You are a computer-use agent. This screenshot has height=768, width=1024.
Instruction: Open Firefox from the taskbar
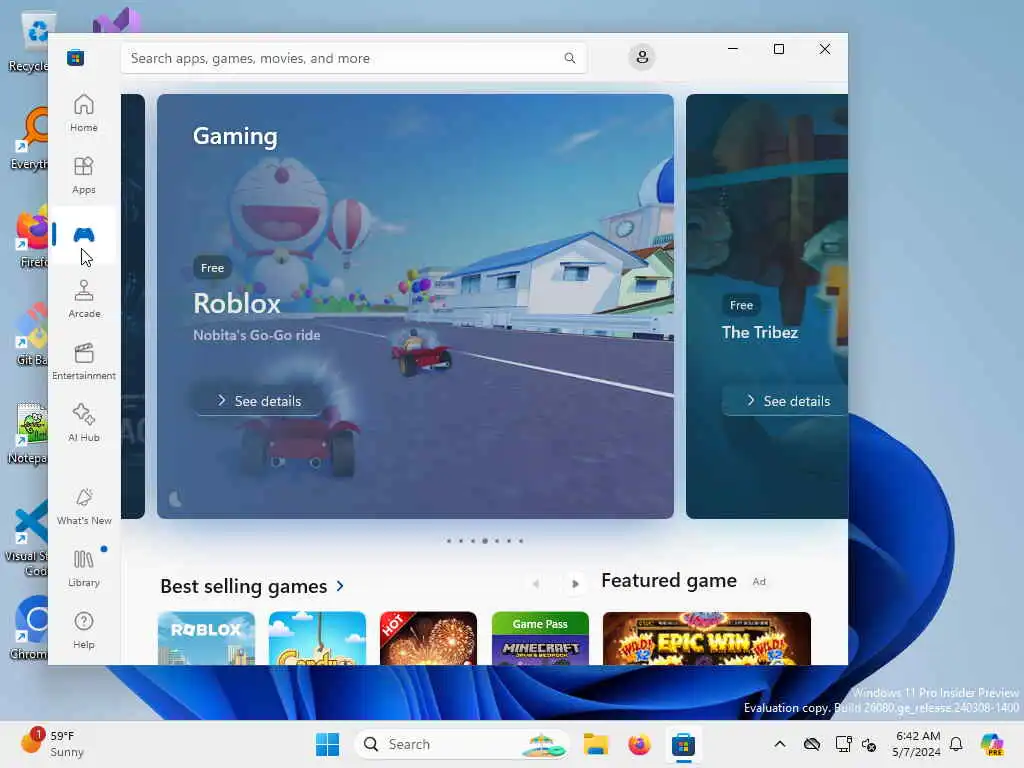(x=639, y=744)
